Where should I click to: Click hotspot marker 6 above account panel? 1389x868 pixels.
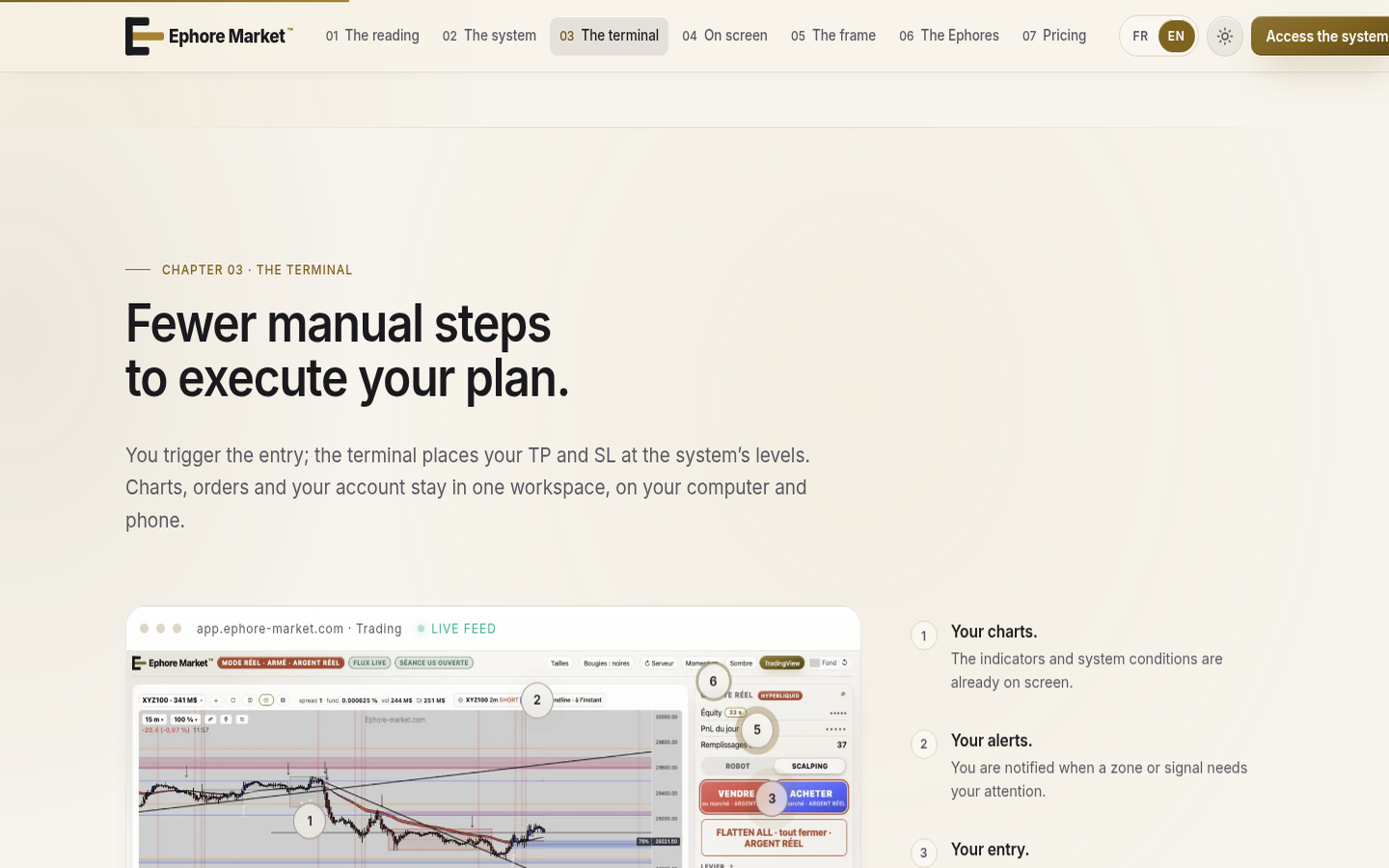point(713,682)
